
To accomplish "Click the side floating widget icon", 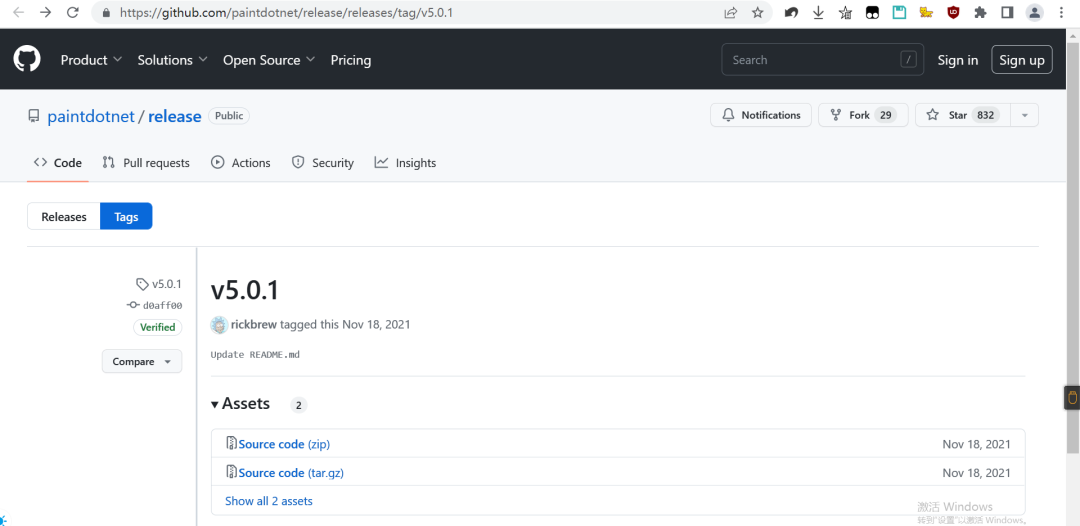I will [1072, 398].
